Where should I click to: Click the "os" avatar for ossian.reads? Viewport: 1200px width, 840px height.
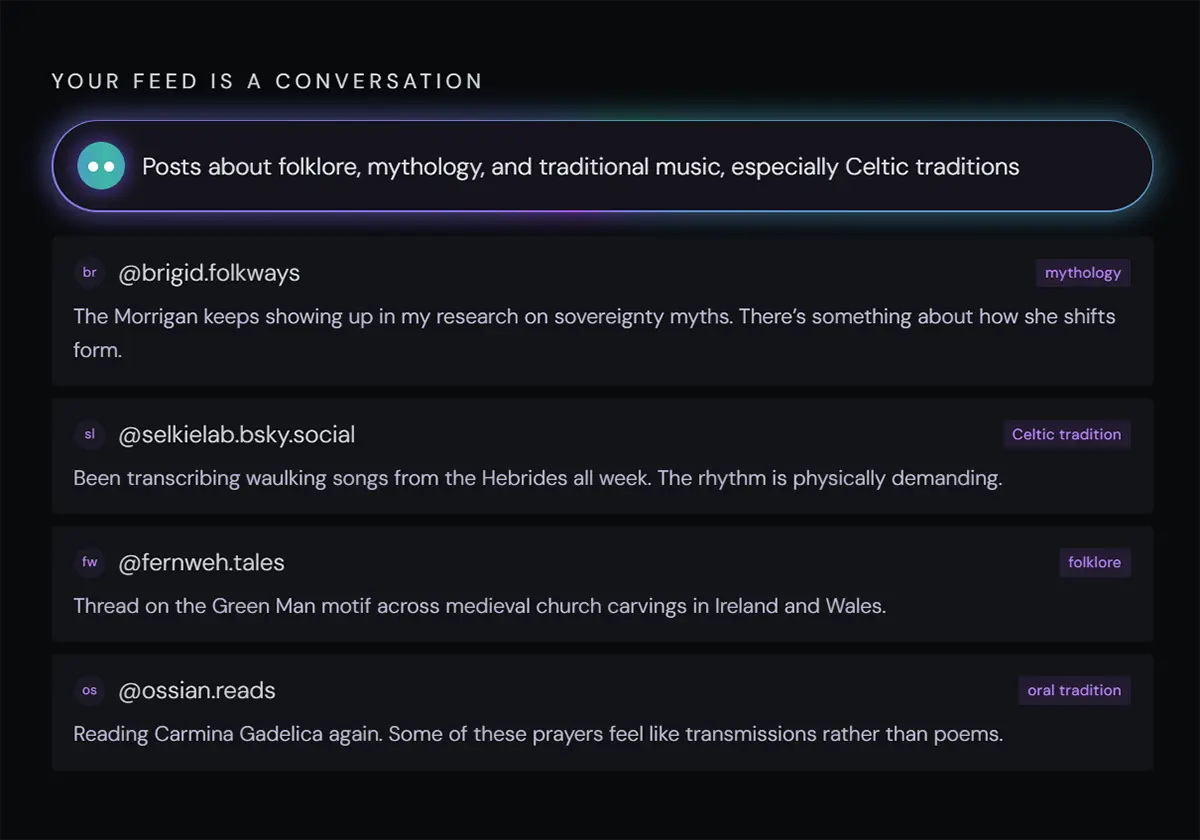[90, 690]
